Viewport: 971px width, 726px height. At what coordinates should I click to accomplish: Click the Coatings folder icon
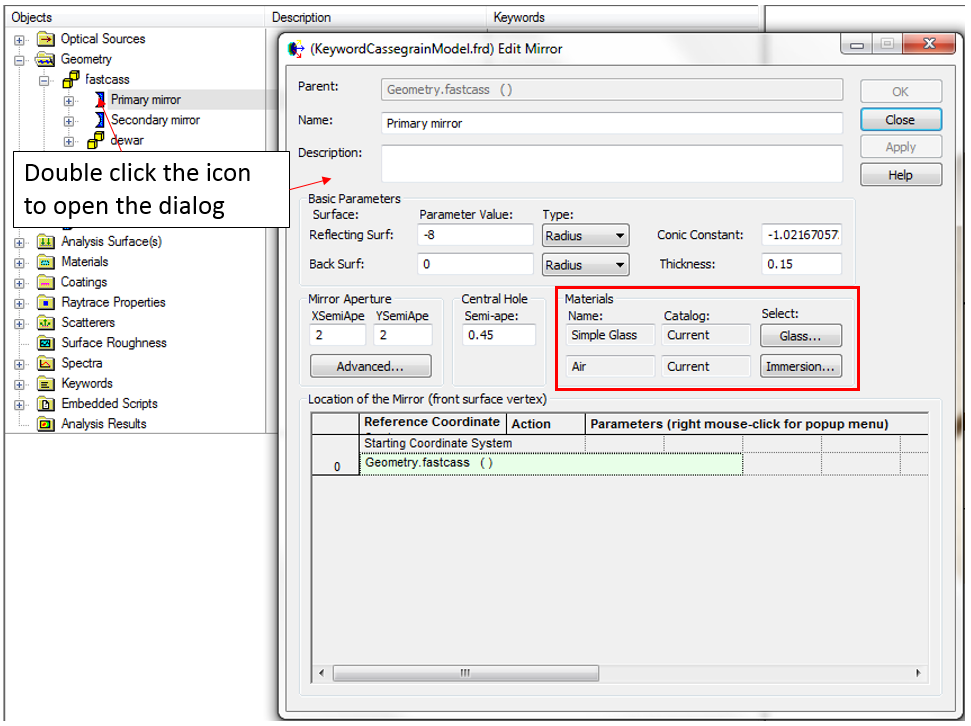[45, 282]
